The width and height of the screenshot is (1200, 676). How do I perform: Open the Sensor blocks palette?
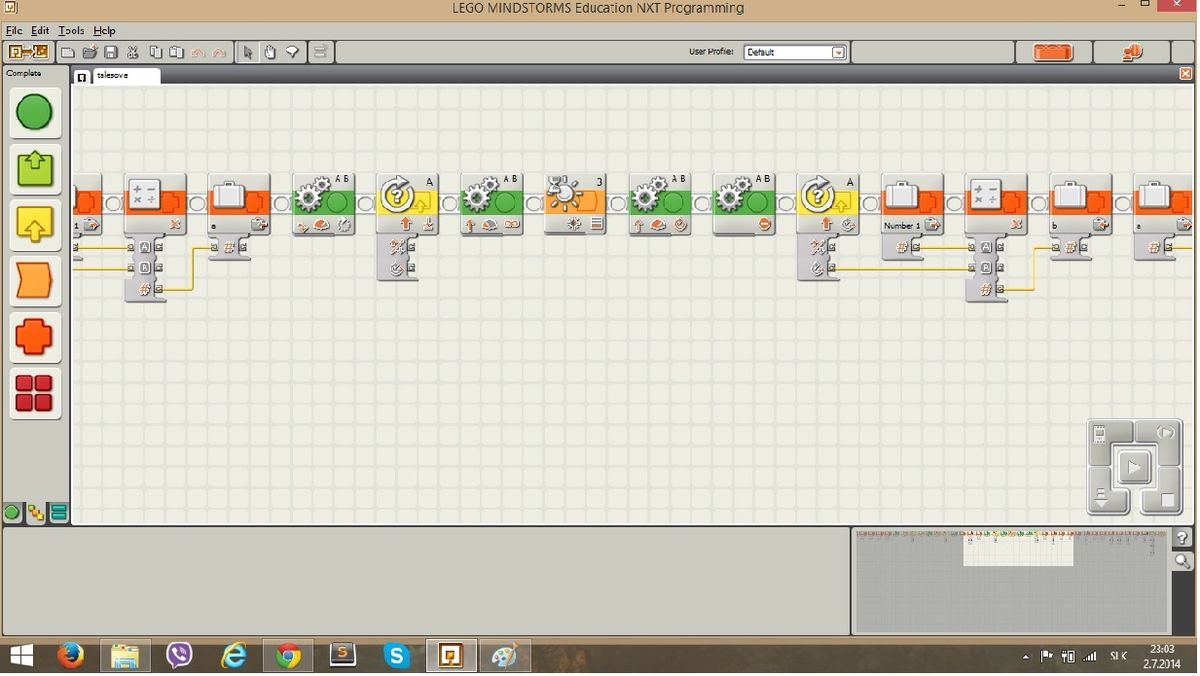pyautogui.click(x=35, y=225)
